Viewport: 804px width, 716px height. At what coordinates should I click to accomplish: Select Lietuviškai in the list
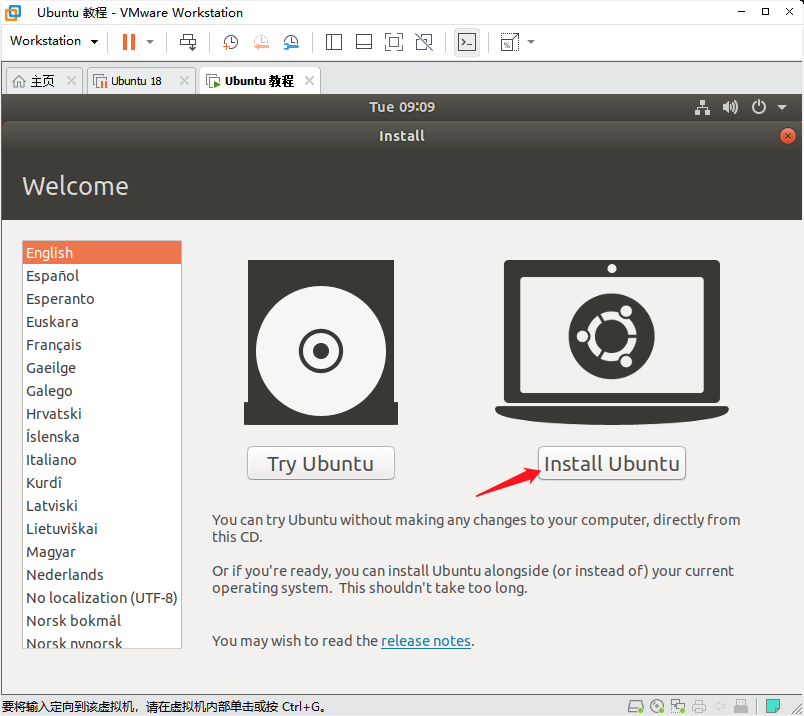[102, 529]
